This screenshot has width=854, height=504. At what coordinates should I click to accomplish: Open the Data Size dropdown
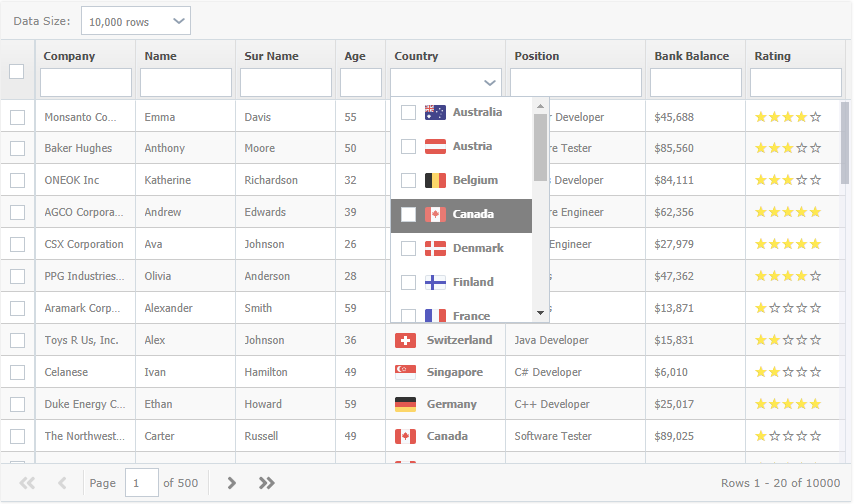coord(136,21)
